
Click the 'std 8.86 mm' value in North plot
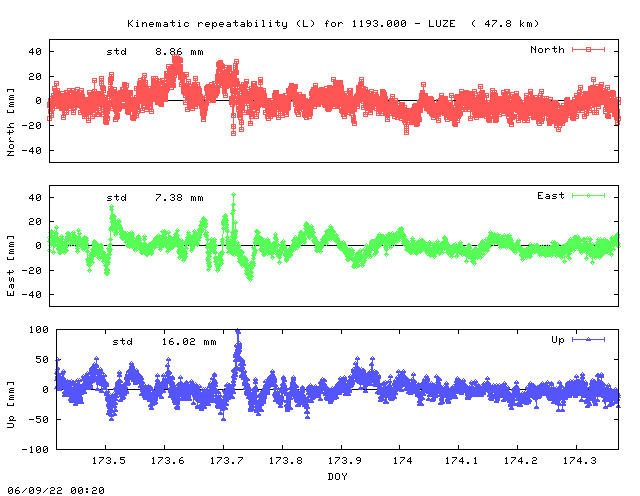click(155, 52)
